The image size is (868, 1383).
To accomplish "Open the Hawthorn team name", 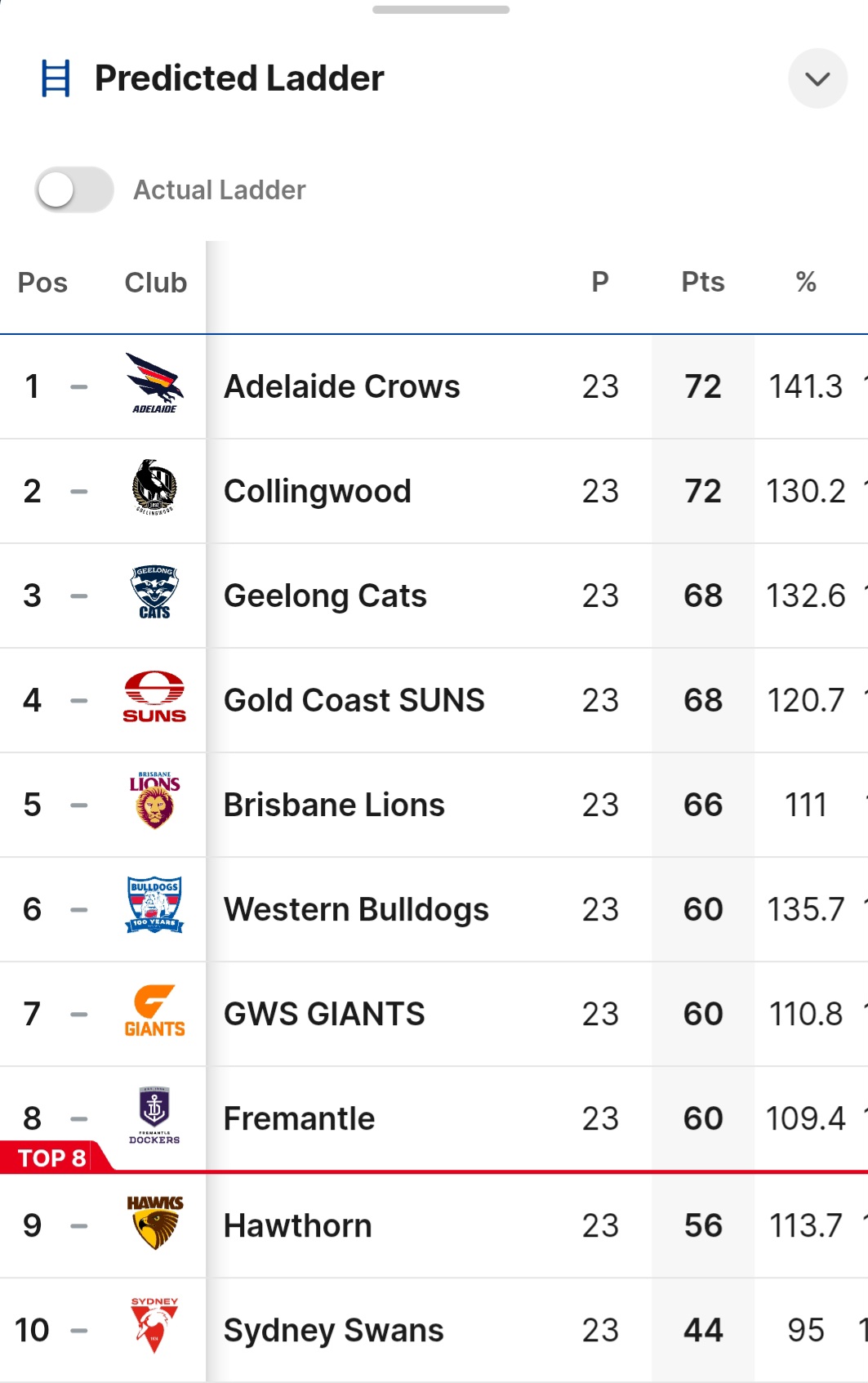I will coord(298,1225).
